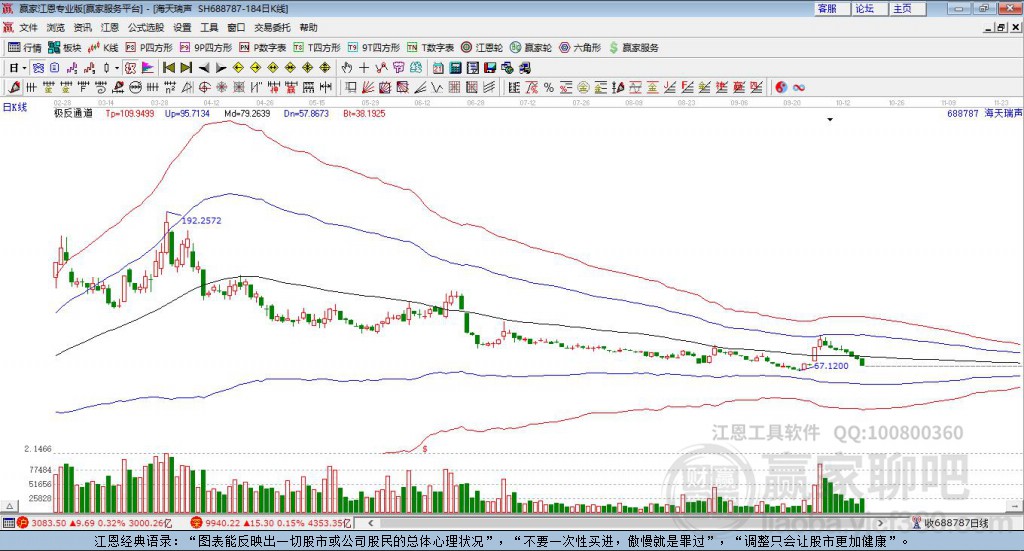The height and width of the screenshot is (551, 1024).
Task: Click the save floppy disk icon
Action: pyautogui.click(x=490, y=67)
